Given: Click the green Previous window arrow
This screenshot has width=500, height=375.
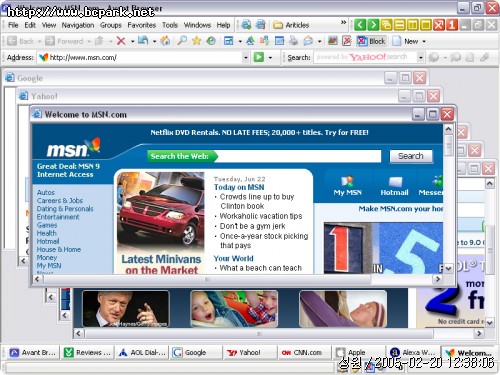Looking at the screenshot, I should (x=360, y=25).
